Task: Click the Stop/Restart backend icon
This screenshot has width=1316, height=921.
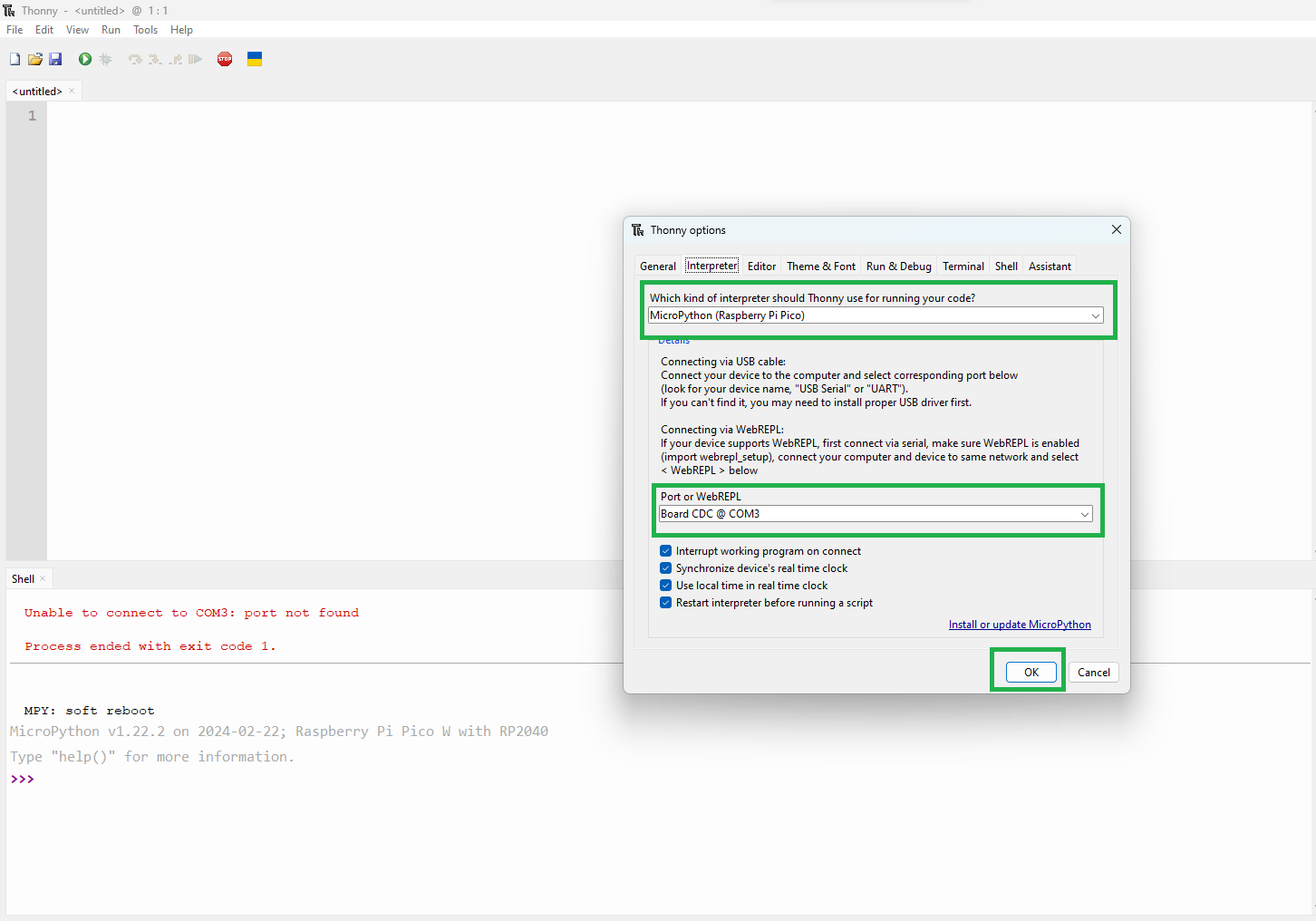Action: coord(224,58)
